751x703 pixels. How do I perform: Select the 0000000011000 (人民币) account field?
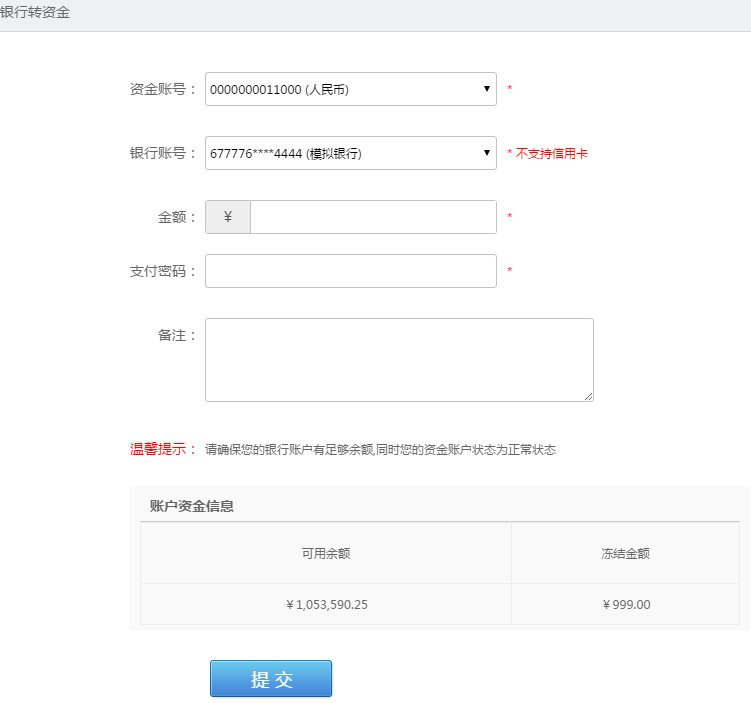click(x=351, y=89)
